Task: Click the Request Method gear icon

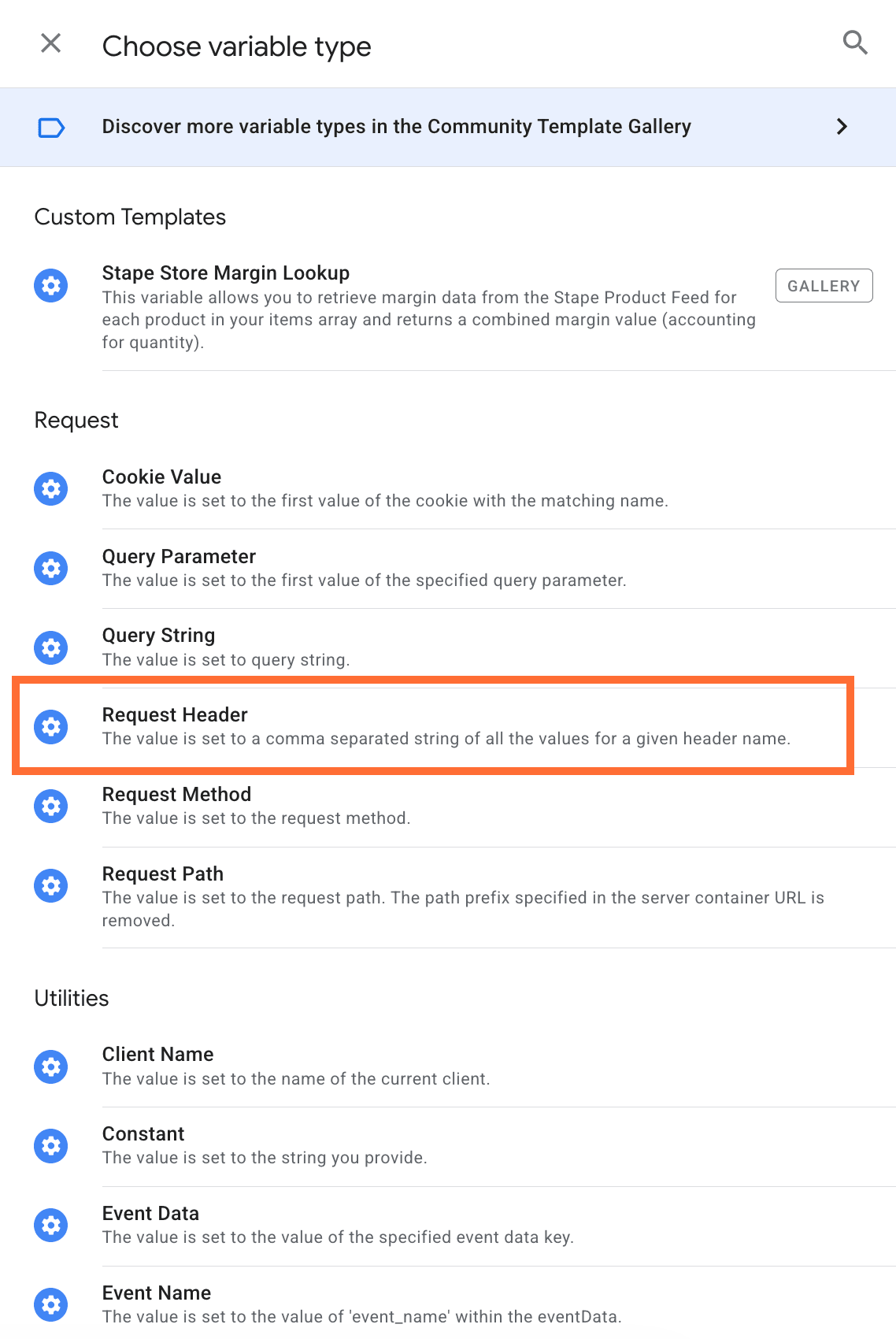Action: (x=51, y=806)
